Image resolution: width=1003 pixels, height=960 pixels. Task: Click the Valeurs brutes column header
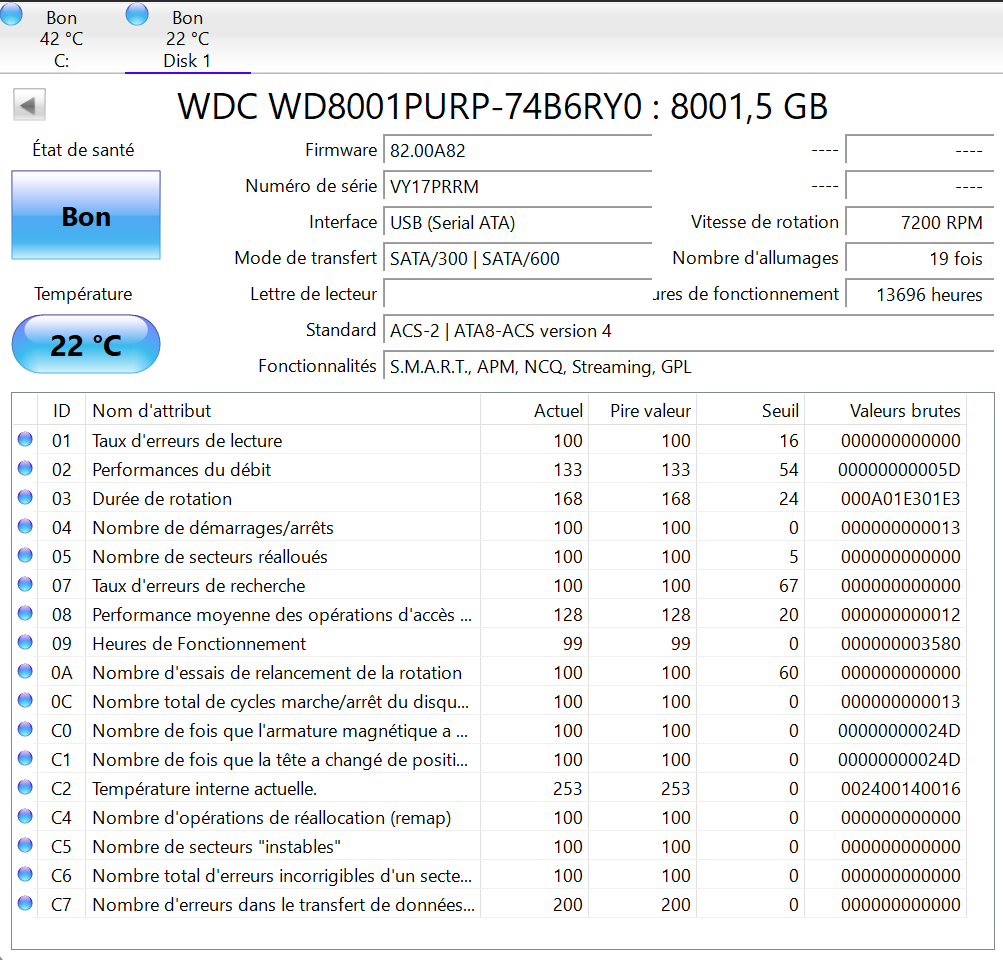point(885,411)
